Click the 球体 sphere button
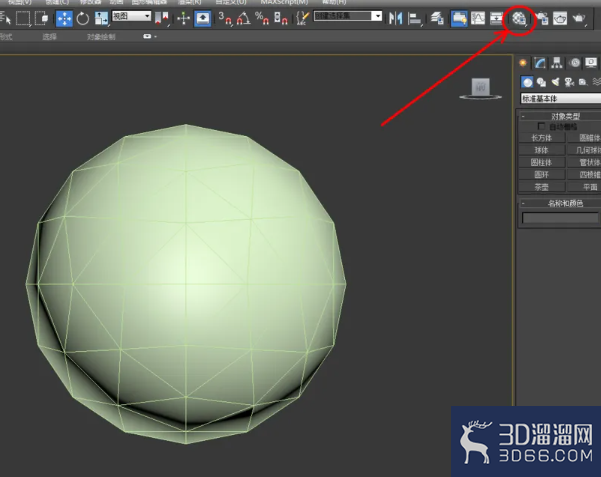Viewport: 601px width, 477px height. click(542, 150)
